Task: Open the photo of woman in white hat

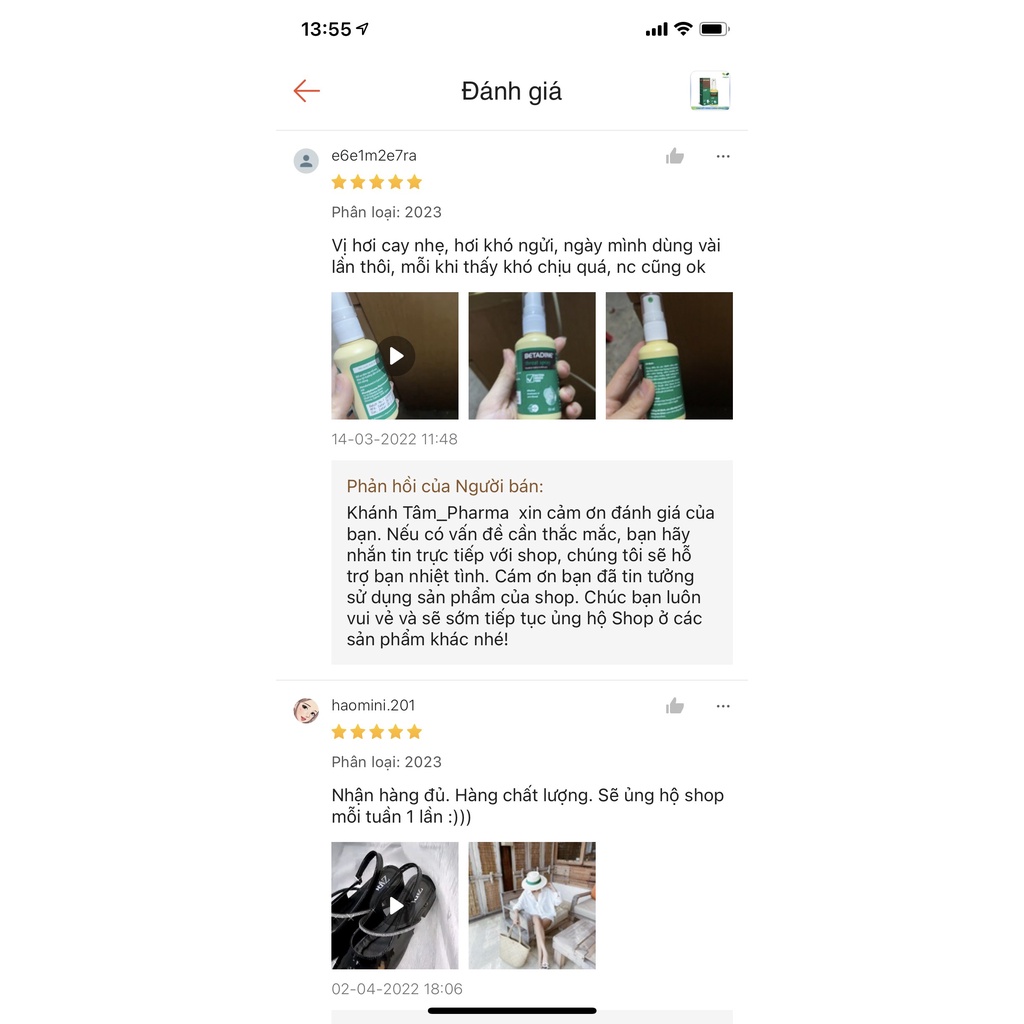Action: 532,906
